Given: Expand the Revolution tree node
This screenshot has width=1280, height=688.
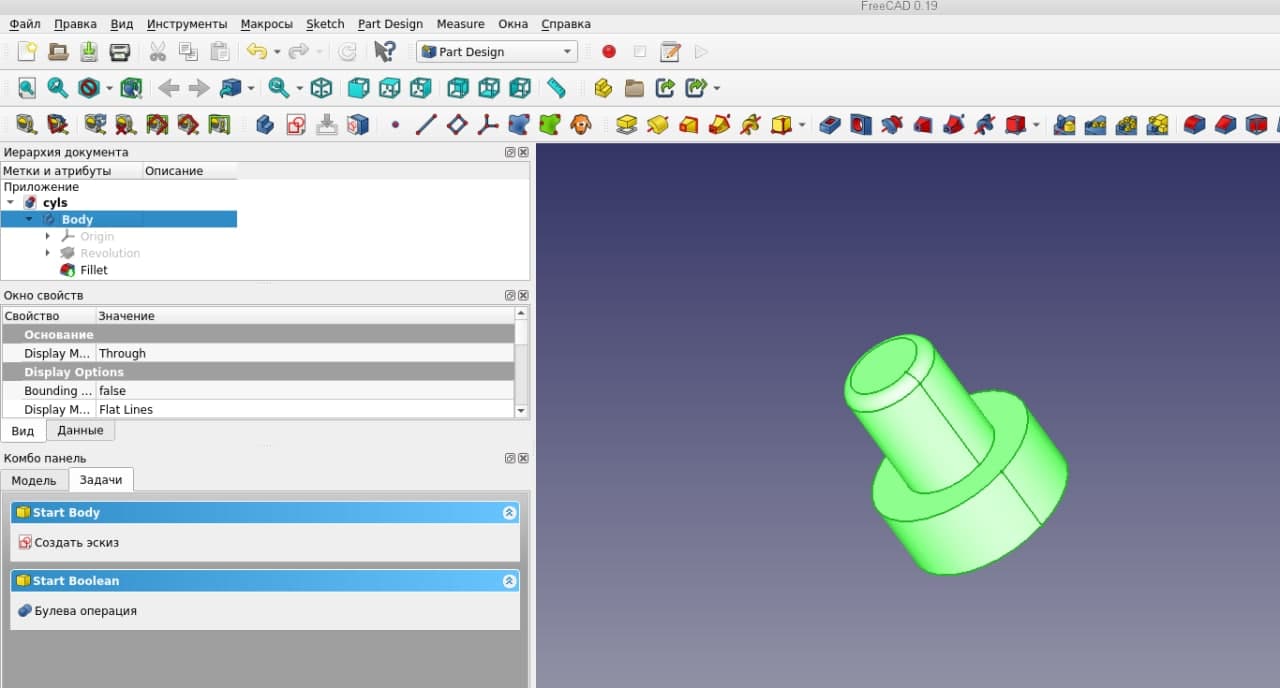Looking at the screenshot, I should [x=47, y=253].
